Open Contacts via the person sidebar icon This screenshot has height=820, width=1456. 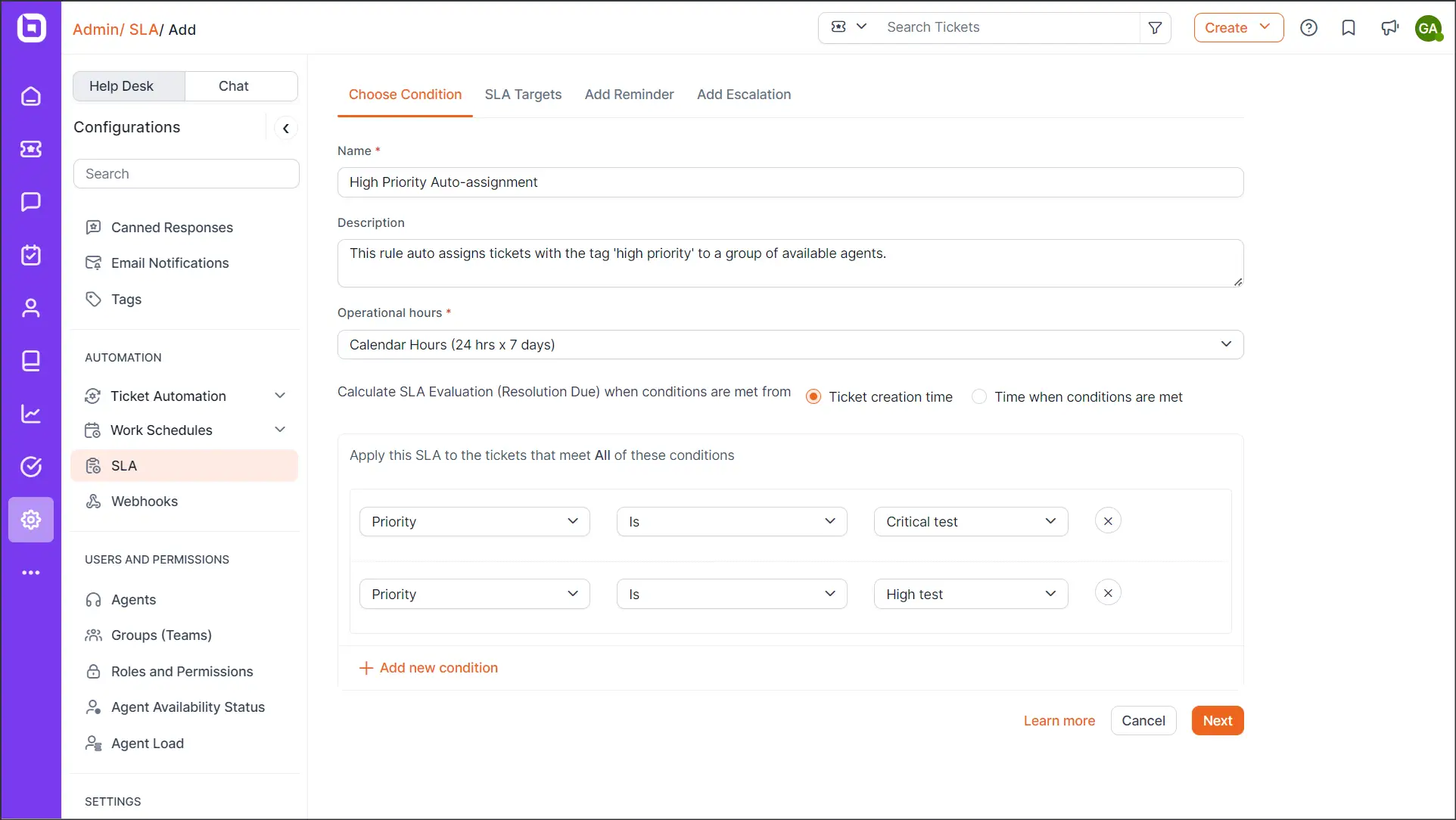pos(31,308)
